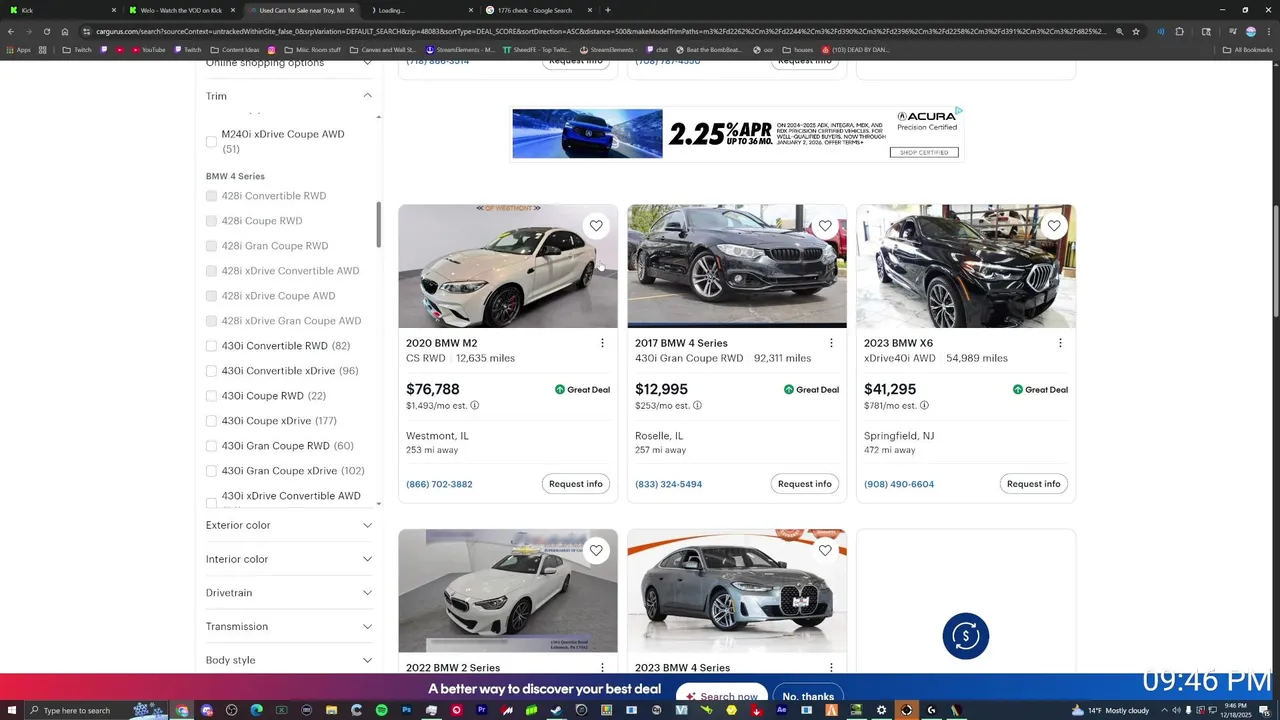Viewport: 1280px width, 720px height.
Task: Click the Trim list inner scrollbar
Action: tap(379, 225)
